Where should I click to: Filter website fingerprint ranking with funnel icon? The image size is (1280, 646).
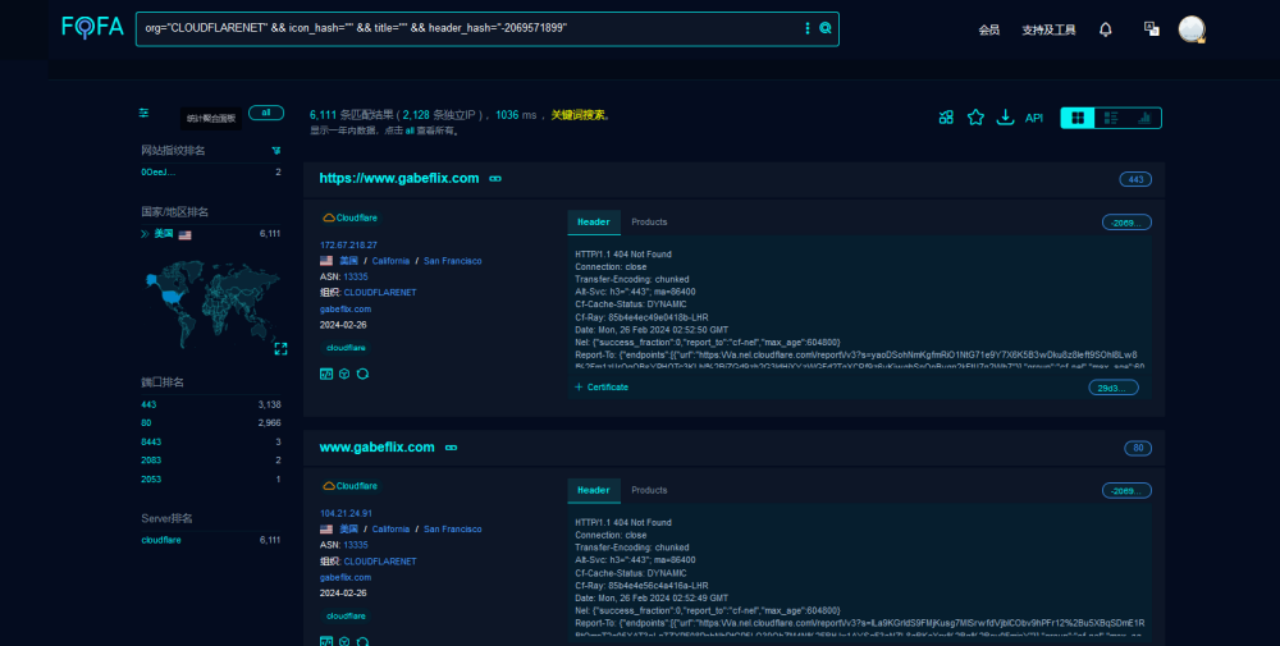tap(276, 150)
